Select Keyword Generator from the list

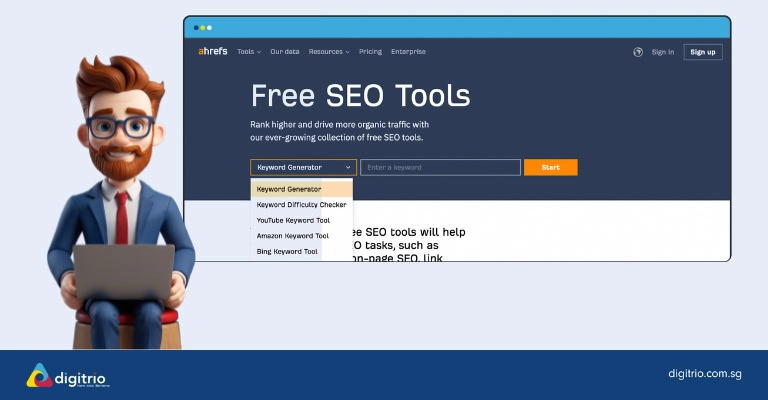point(302,189)
